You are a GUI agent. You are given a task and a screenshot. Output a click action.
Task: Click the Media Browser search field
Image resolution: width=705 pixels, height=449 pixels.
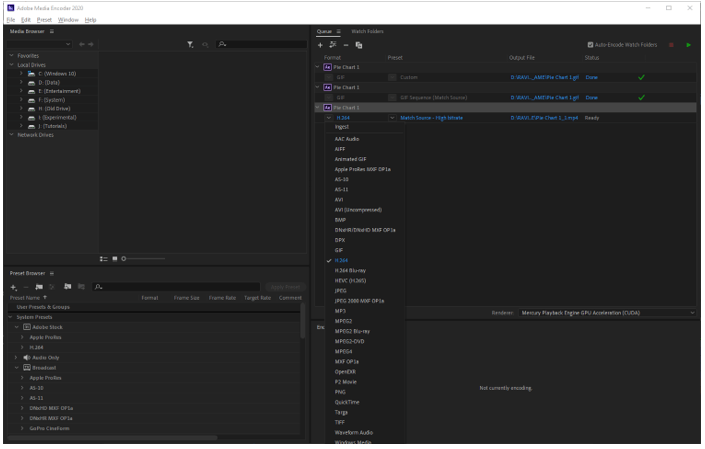pos(262,44)
